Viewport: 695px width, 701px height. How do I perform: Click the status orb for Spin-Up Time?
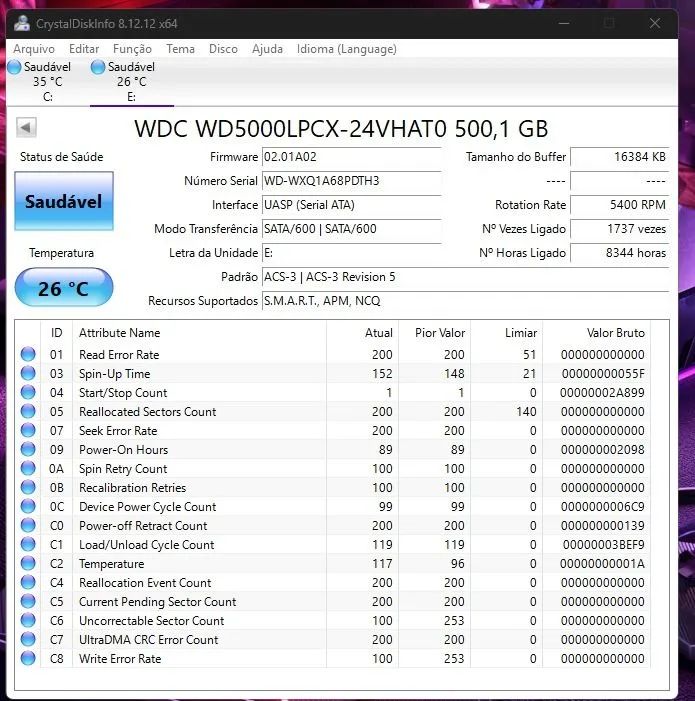28,373
